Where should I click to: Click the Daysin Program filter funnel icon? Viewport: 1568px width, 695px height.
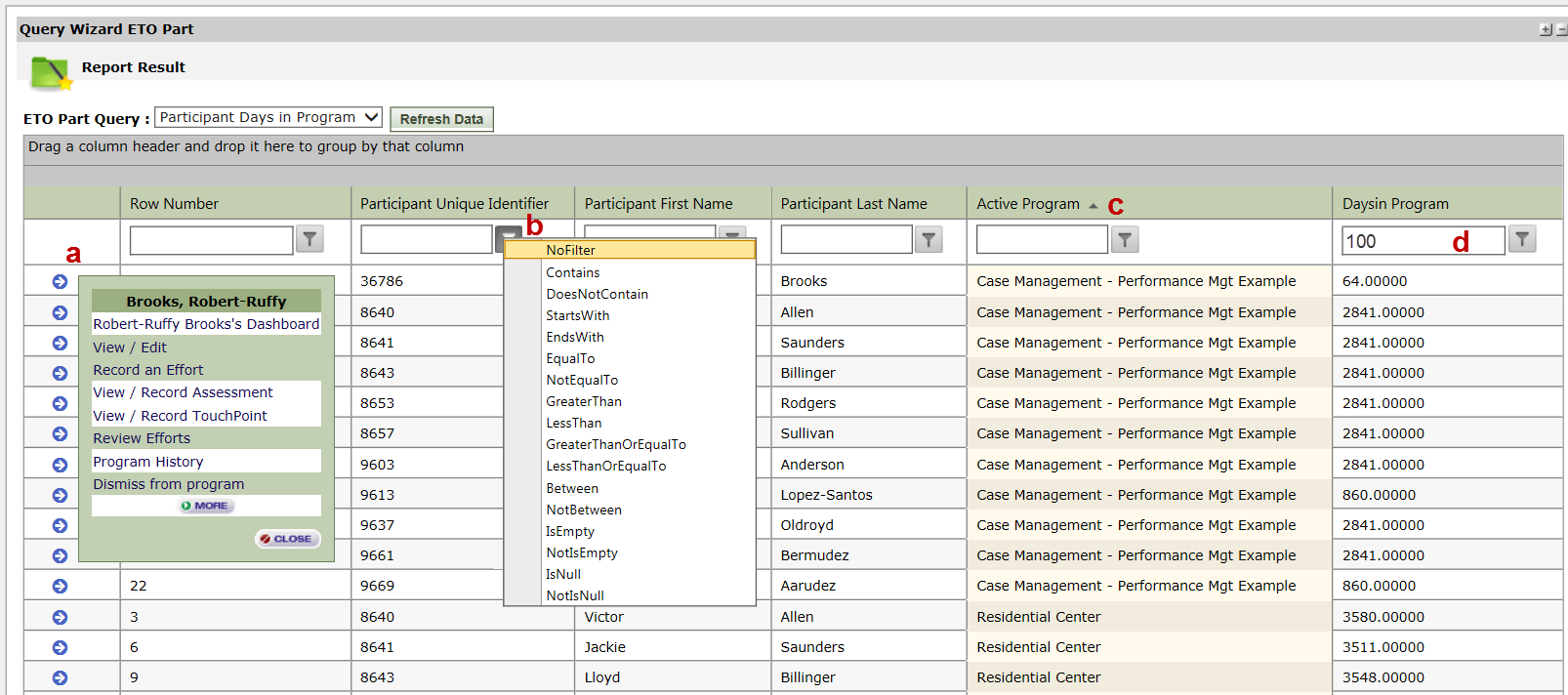[x=1522, y=239]
